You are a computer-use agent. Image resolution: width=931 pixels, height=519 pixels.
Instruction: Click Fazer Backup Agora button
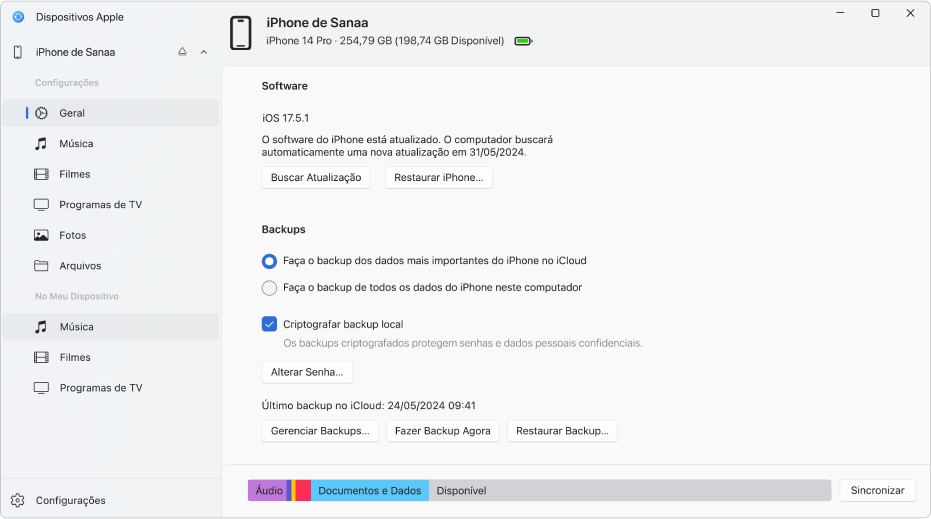(x=443, y=431)
